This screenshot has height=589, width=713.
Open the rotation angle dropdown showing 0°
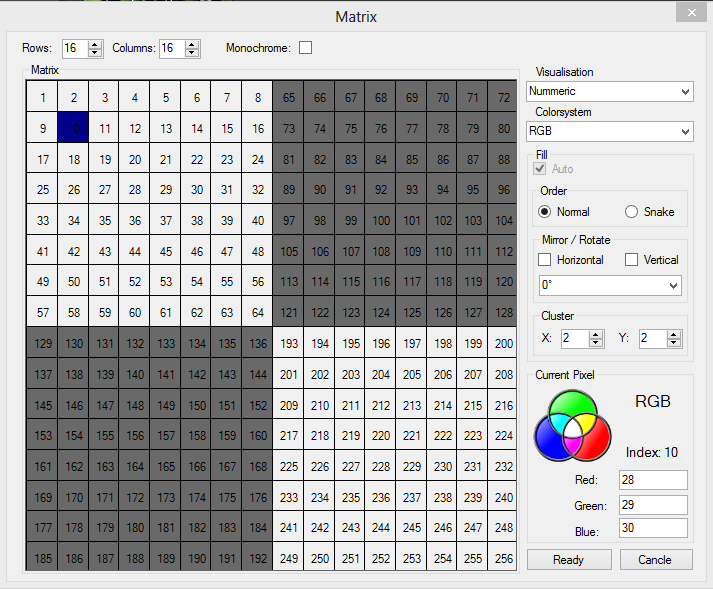[609, 285]
